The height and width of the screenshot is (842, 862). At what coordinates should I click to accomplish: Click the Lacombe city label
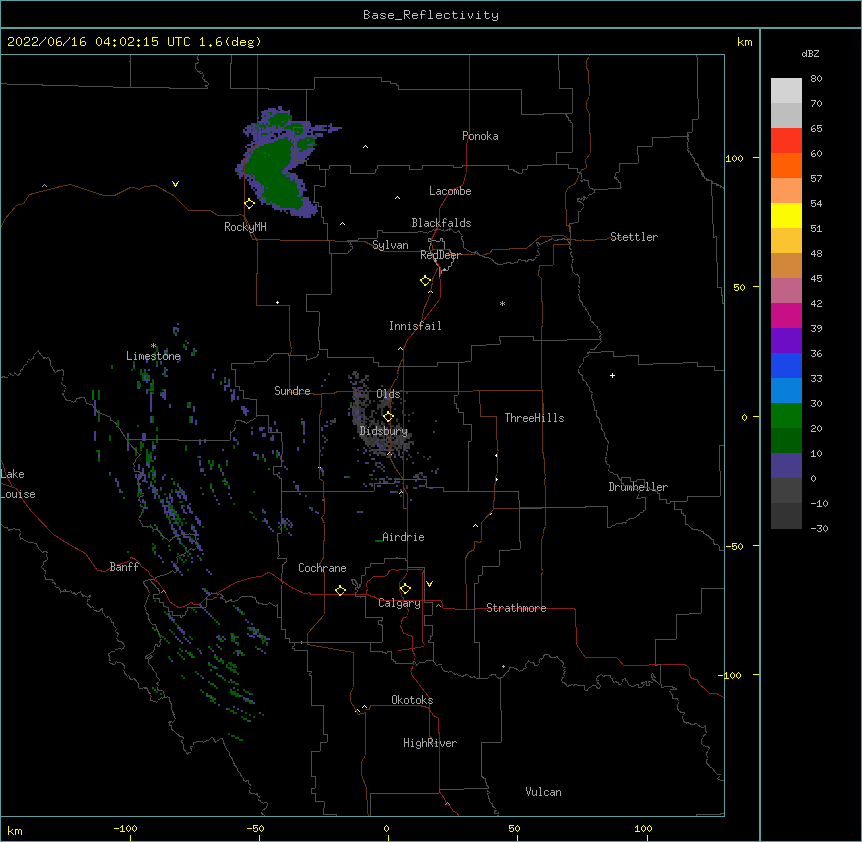(x=450, y=191)
